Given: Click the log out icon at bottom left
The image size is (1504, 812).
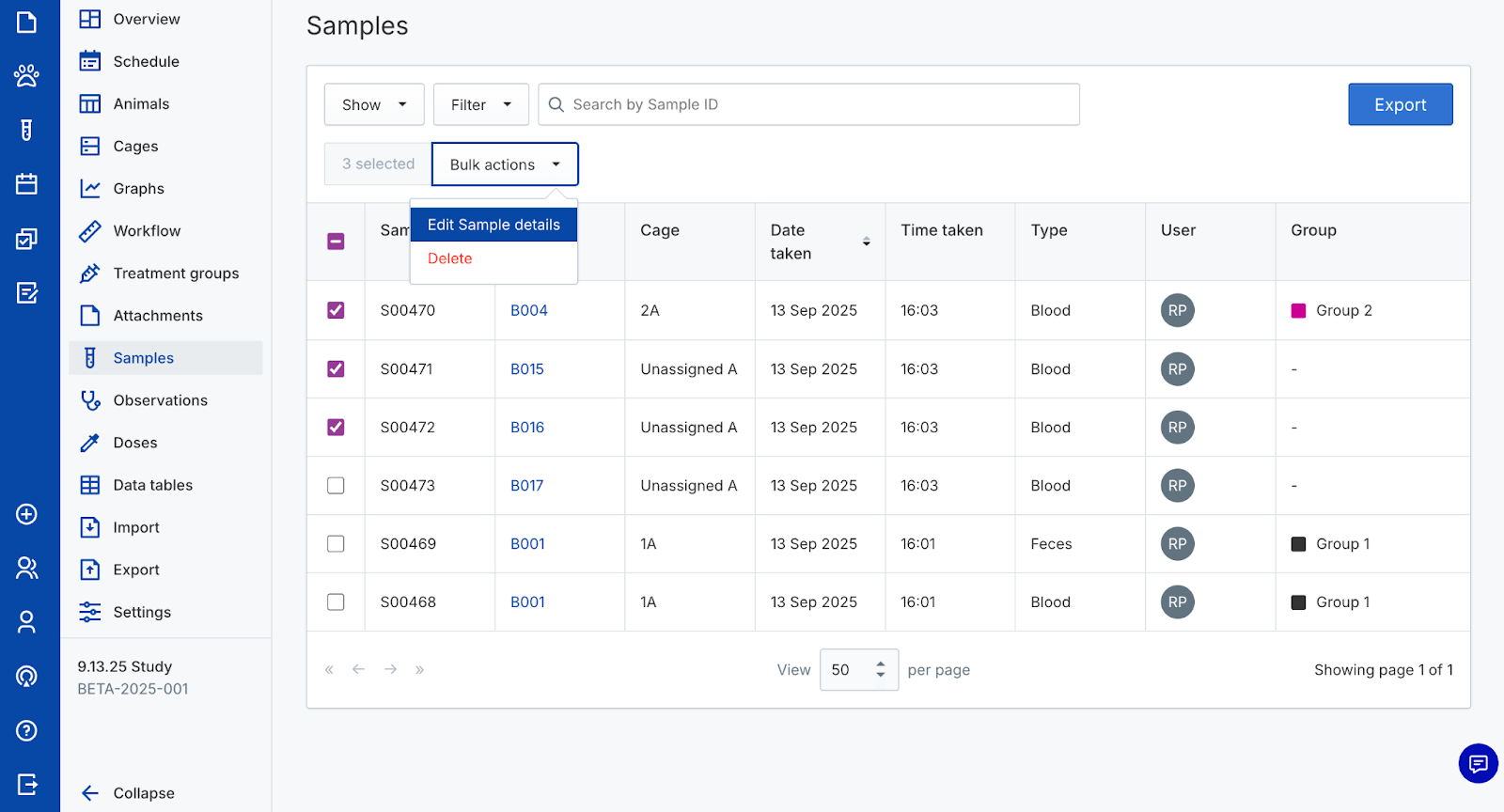Looking at the screenshot, I should (26, 784).
